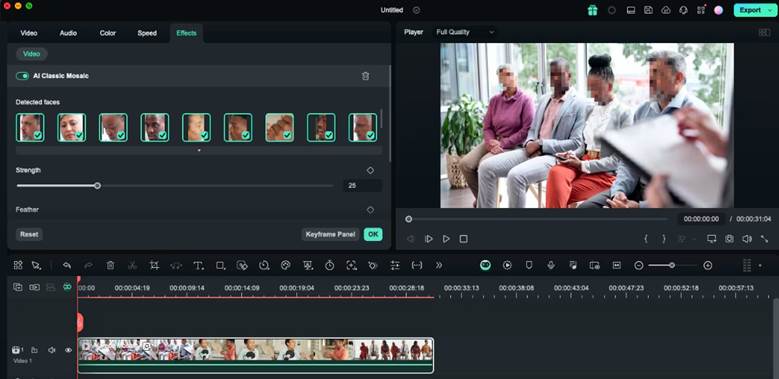
Task: Click the player volume speaker icon
Action: 747,239
